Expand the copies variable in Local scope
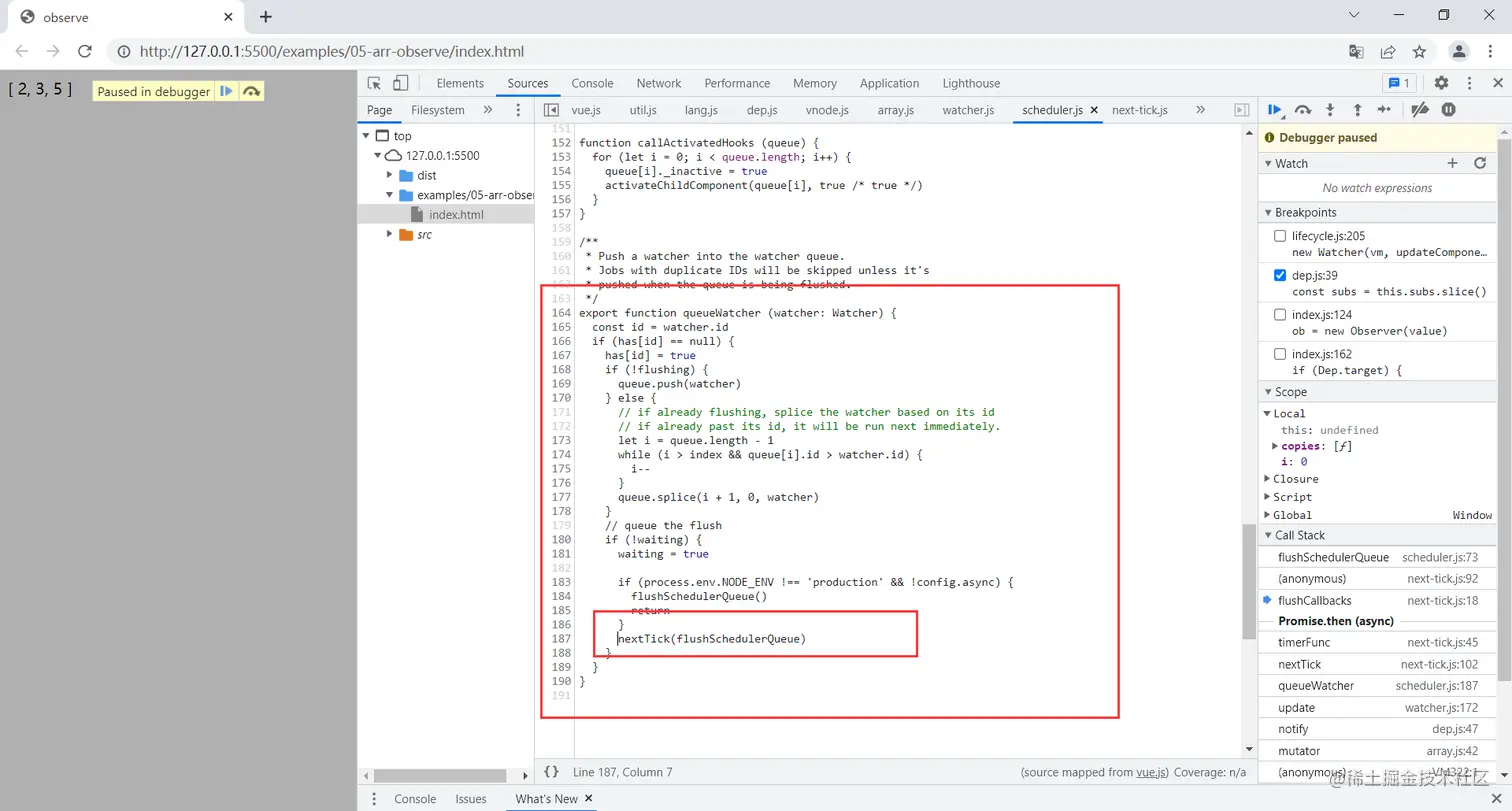 [1275, 446]
